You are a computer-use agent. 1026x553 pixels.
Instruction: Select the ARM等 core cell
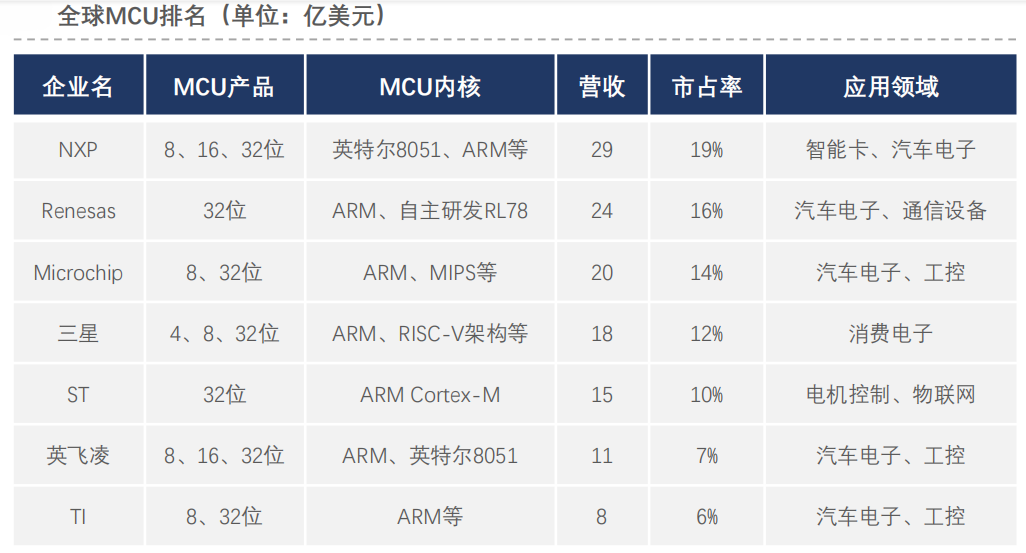tap(431, 516)
